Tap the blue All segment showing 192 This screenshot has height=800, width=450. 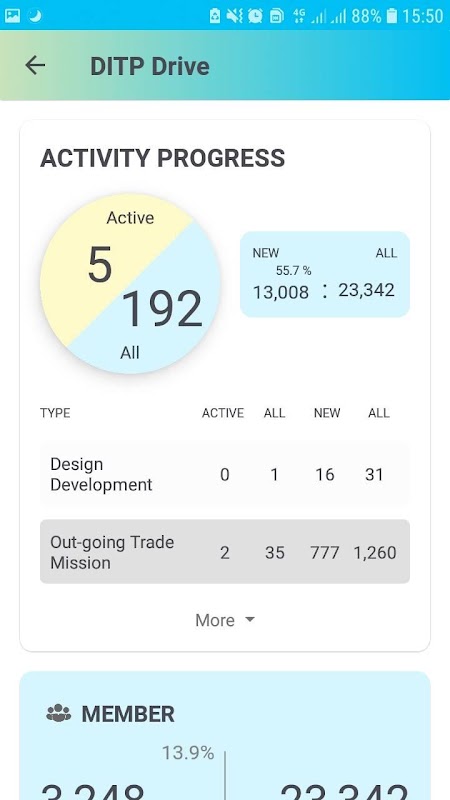163,311
